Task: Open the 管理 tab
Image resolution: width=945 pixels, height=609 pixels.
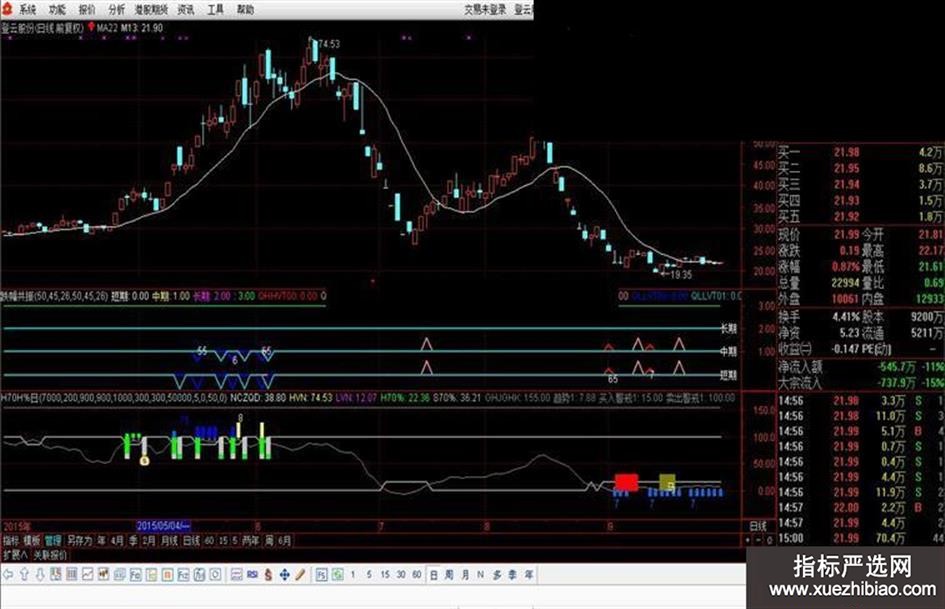Action: coord(53,540)
